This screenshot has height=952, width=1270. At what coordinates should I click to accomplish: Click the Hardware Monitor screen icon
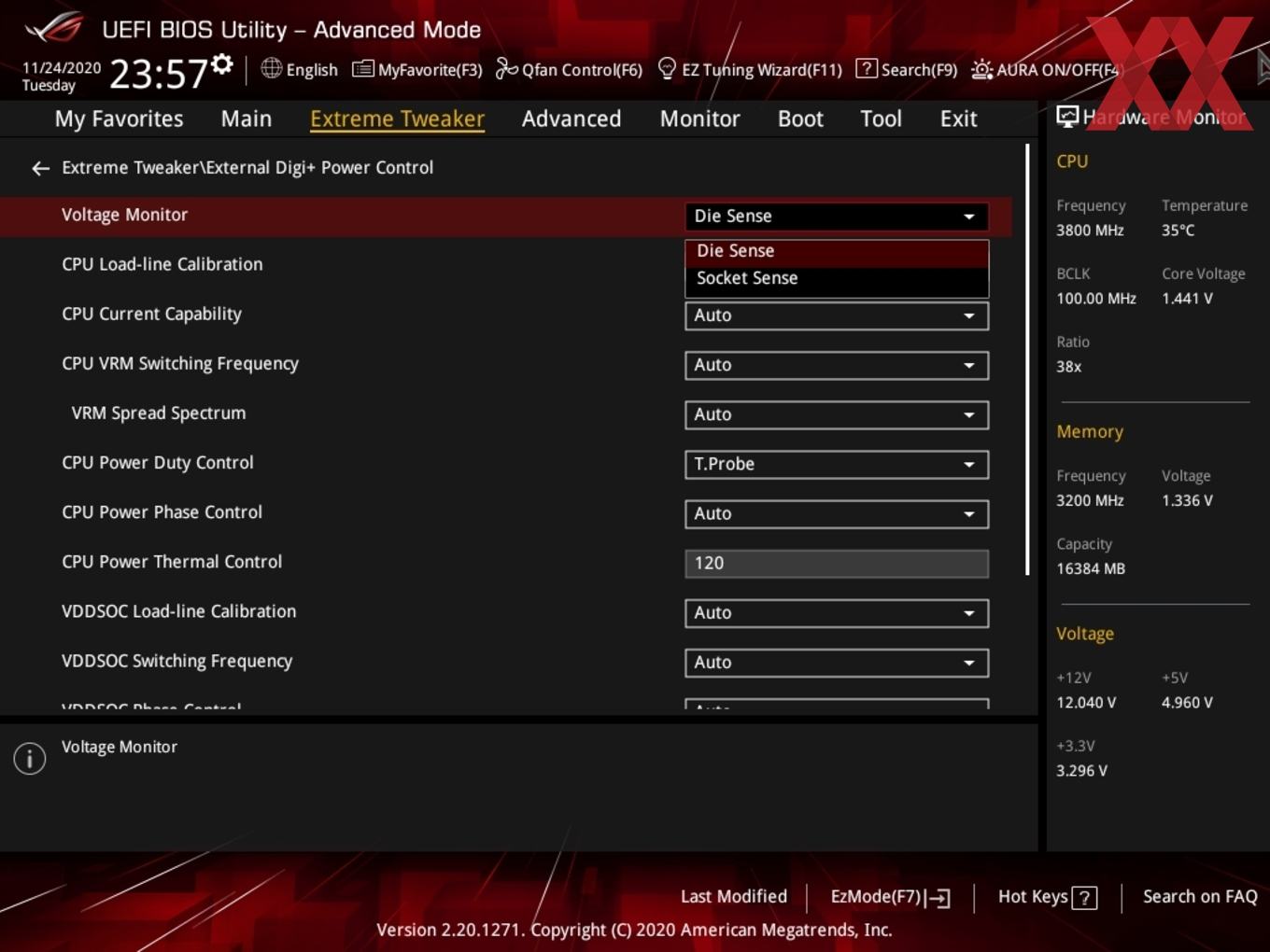click(x=1066, y=116)
